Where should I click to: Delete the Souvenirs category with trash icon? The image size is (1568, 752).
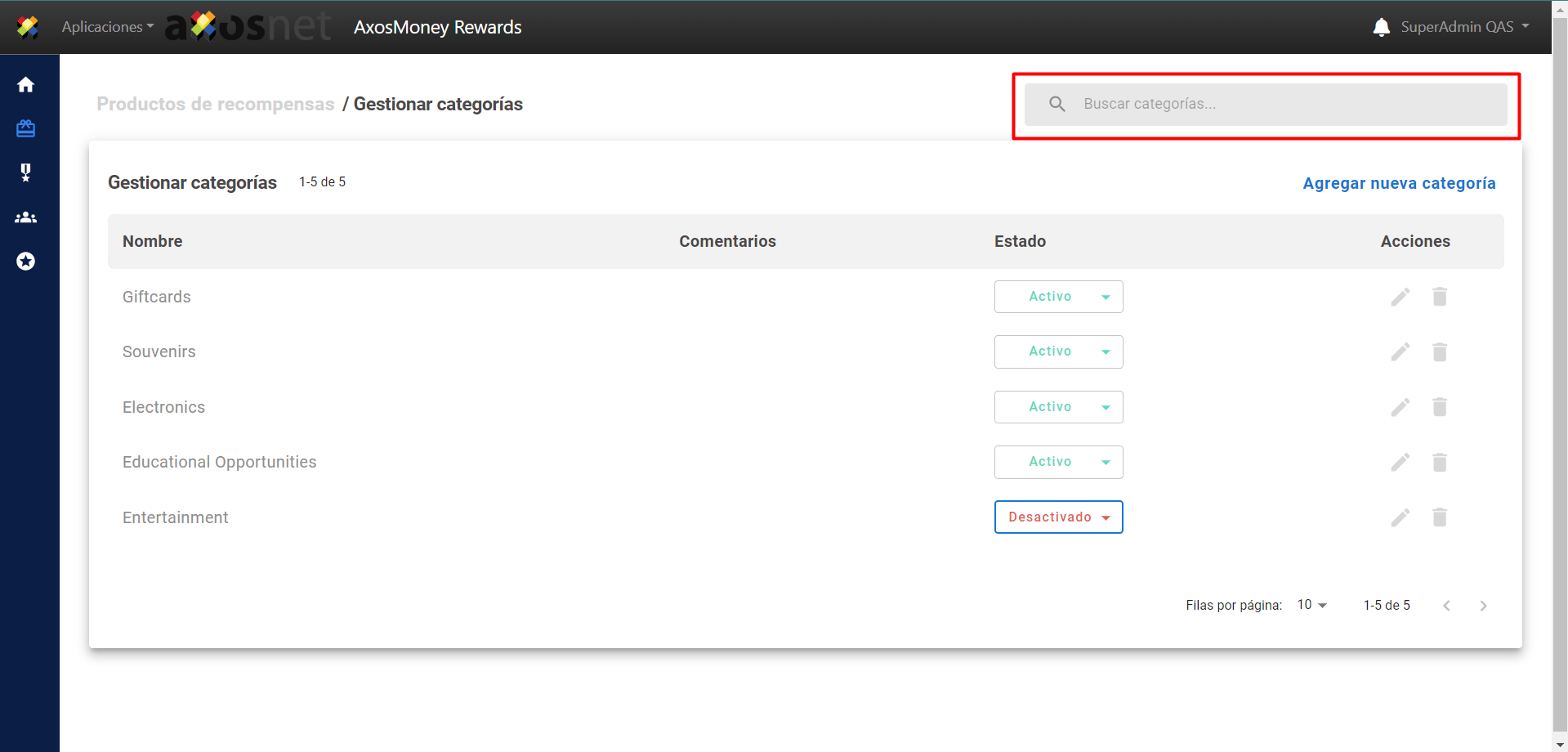[x=1440, y=351]
